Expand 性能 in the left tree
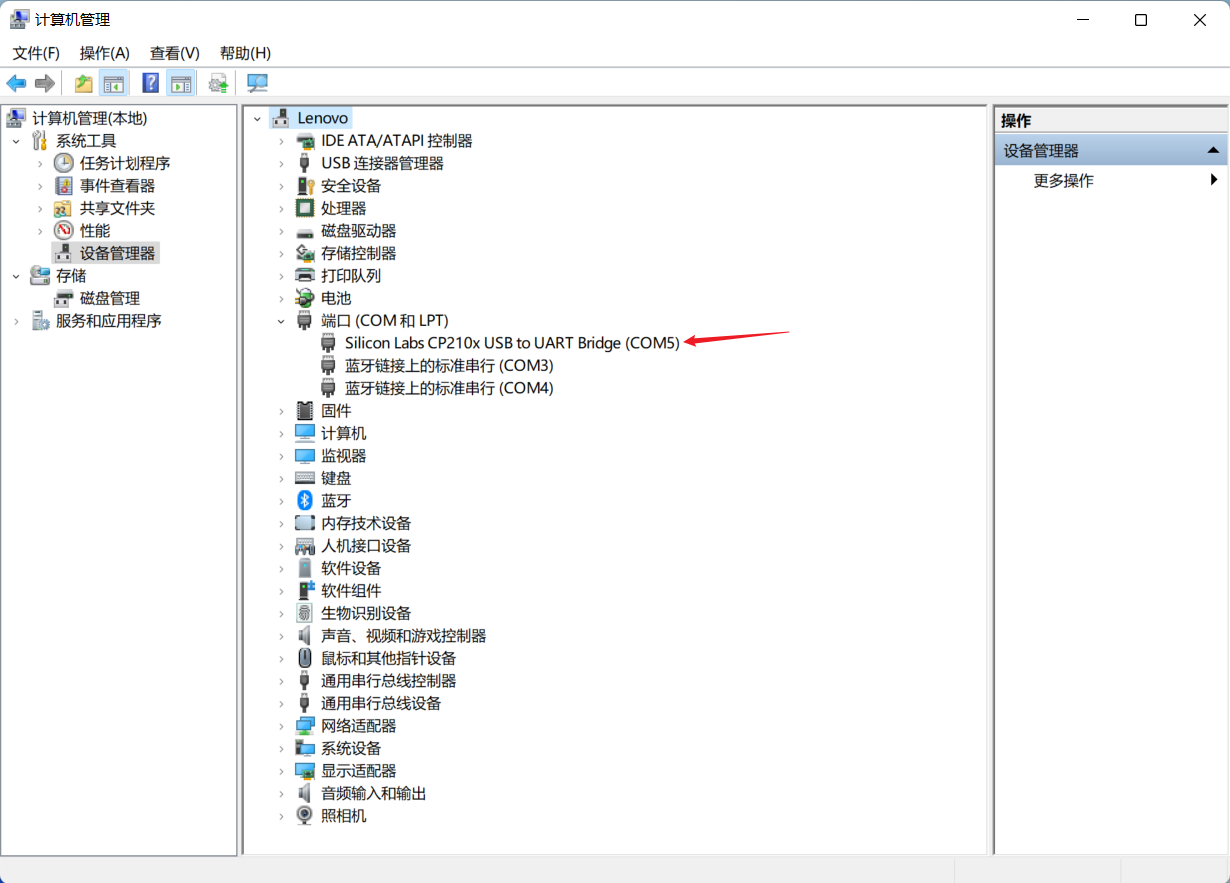The image size is (1230, 883). tap(40, 231)
